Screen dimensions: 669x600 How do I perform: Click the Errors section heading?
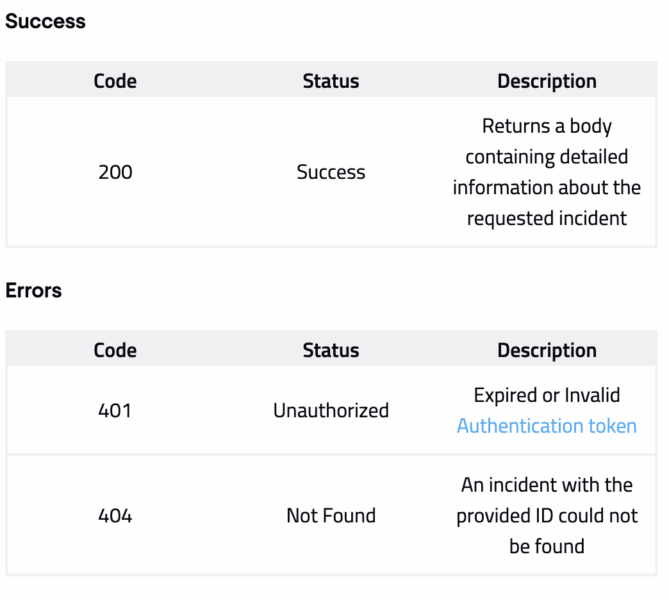click(x=34, y=291)
